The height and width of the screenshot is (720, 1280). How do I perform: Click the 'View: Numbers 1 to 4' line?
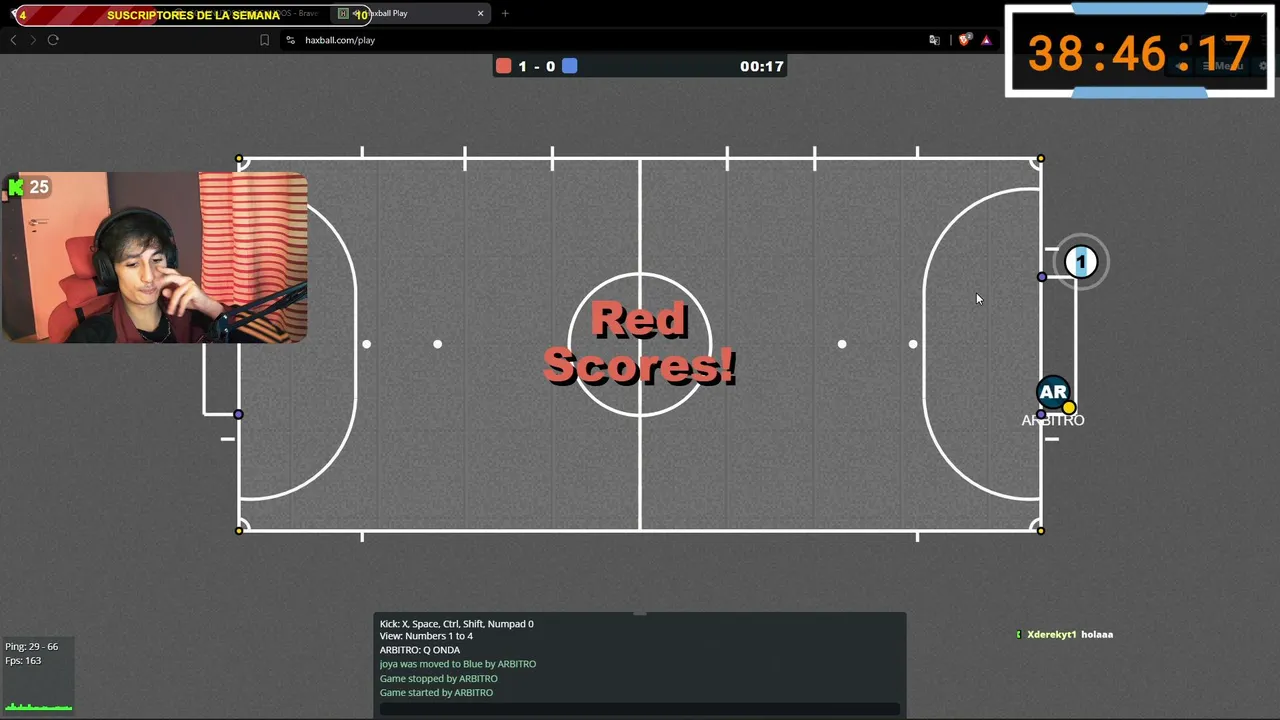coord(426,636)
